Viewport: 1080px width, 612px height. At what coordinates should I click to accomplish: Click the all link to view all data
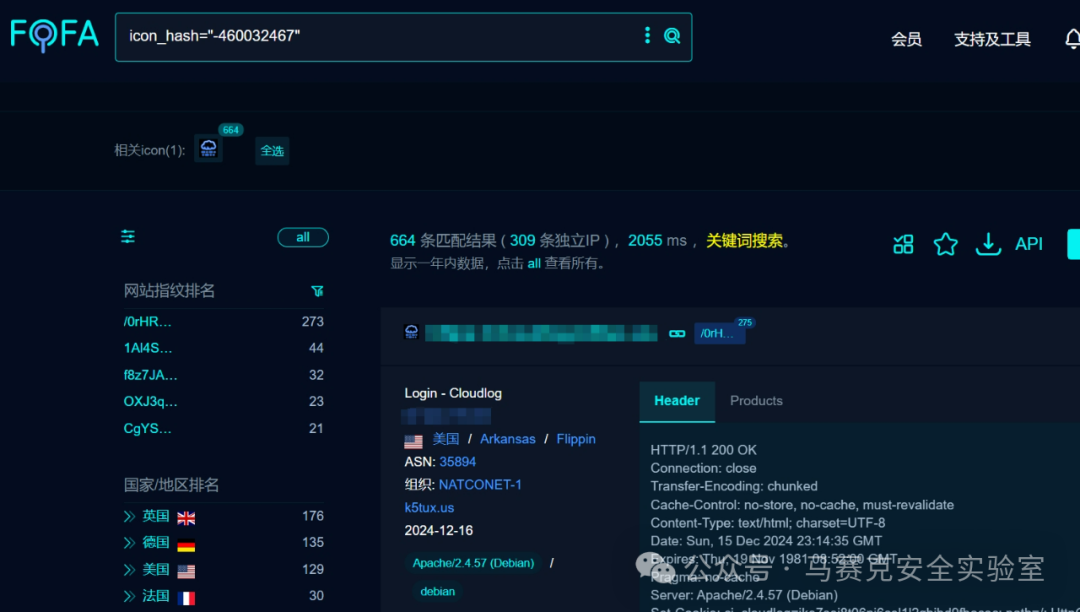coord(534,264)
